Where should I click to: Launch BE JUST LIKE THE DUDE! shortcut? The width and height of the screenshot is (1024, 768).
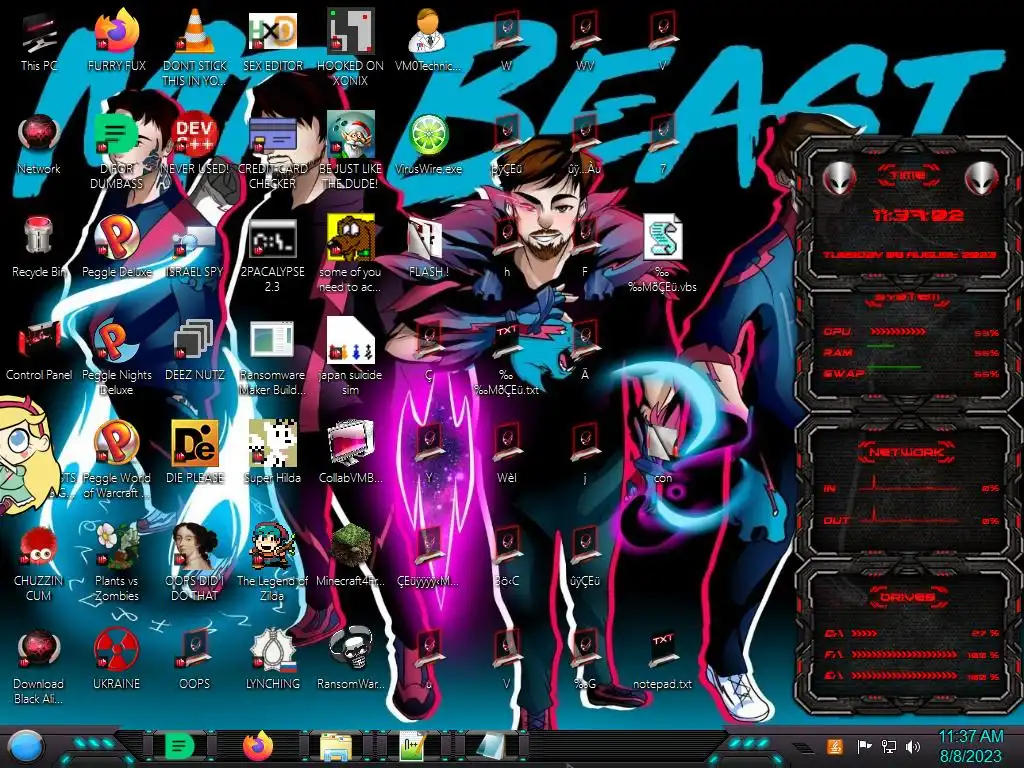click(x=351, y=152)
